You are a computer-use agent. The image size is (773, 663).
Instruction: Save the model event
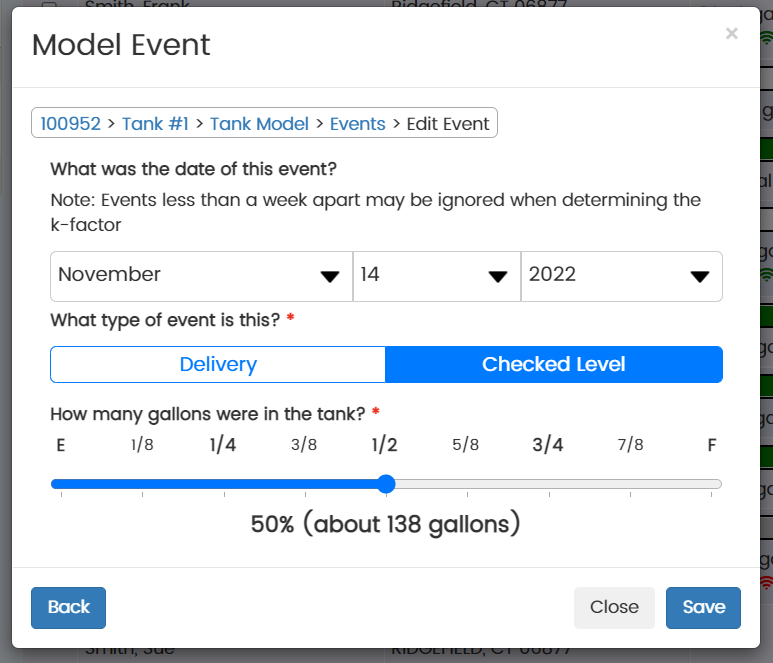703,607
